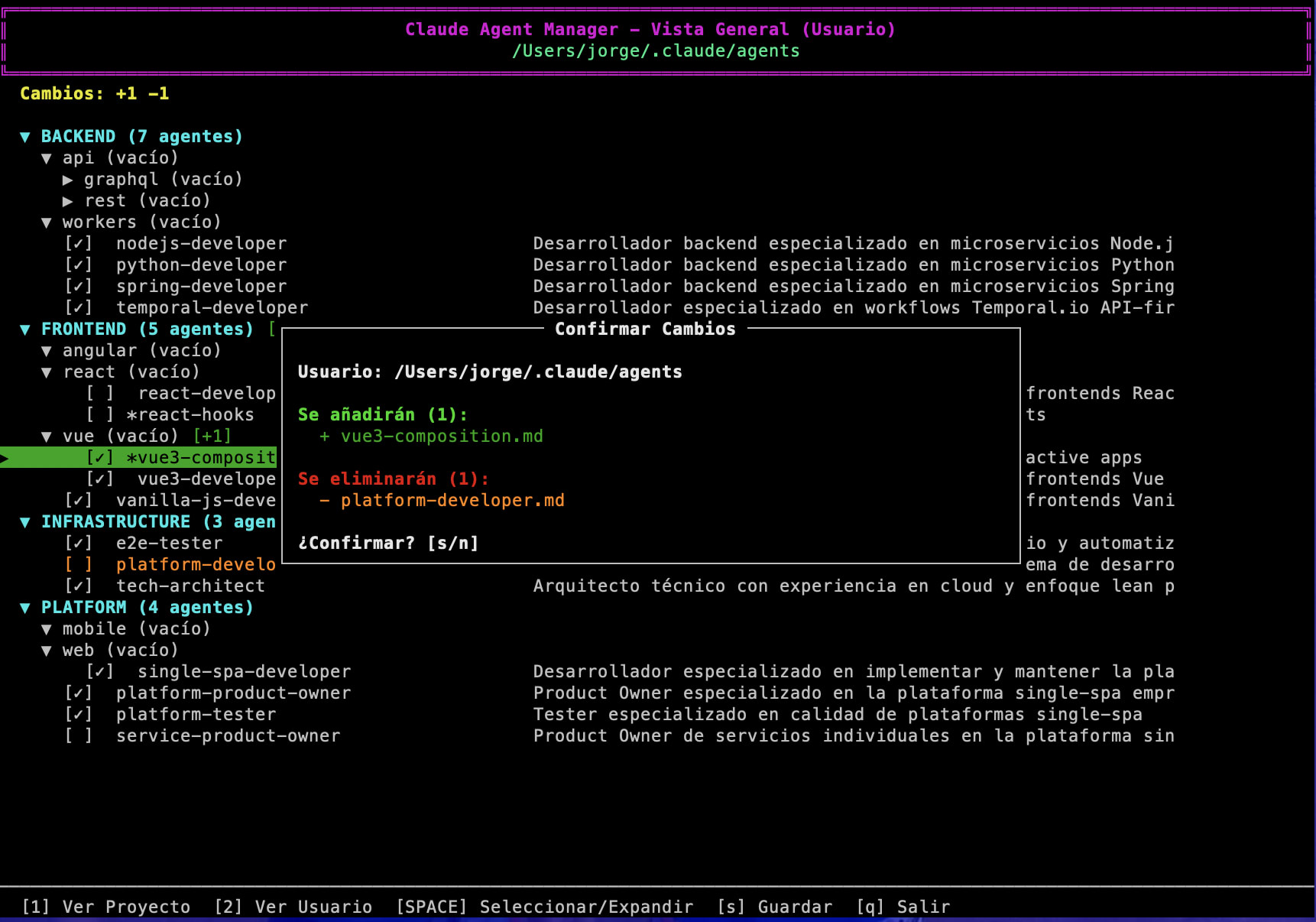Viewport: 1316px width, 922px height.
Task: Uncheck the nodejs-developer agent
Action: point(79,243)
